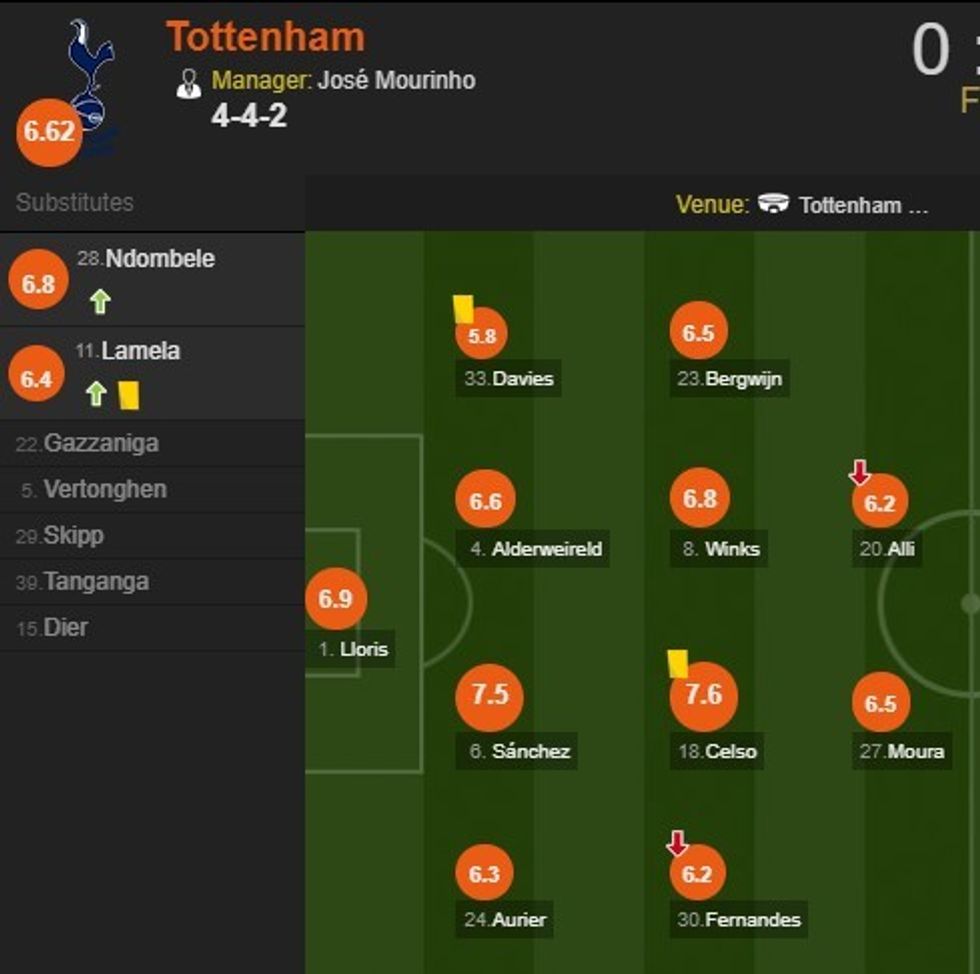Screen dimensions: 980x974
Task: Select substitute Gazzaniga in the list
Action: click(100, 443)
